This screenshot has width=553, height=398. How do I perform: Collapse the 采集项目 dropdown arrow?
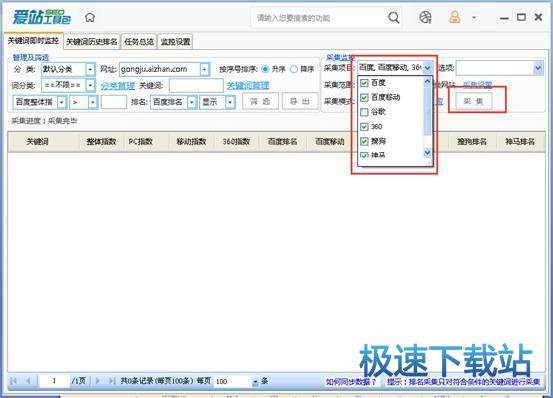(x=427, y=67)
